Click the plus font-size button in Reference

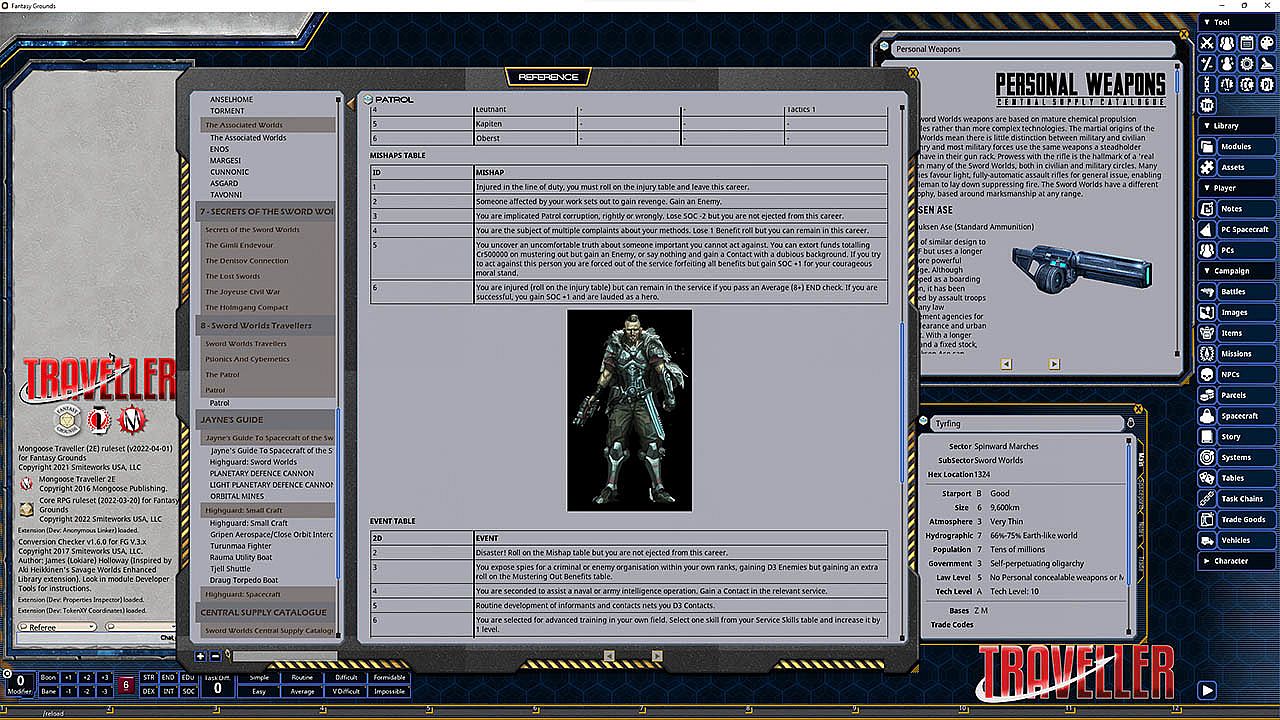pos(200,656)
